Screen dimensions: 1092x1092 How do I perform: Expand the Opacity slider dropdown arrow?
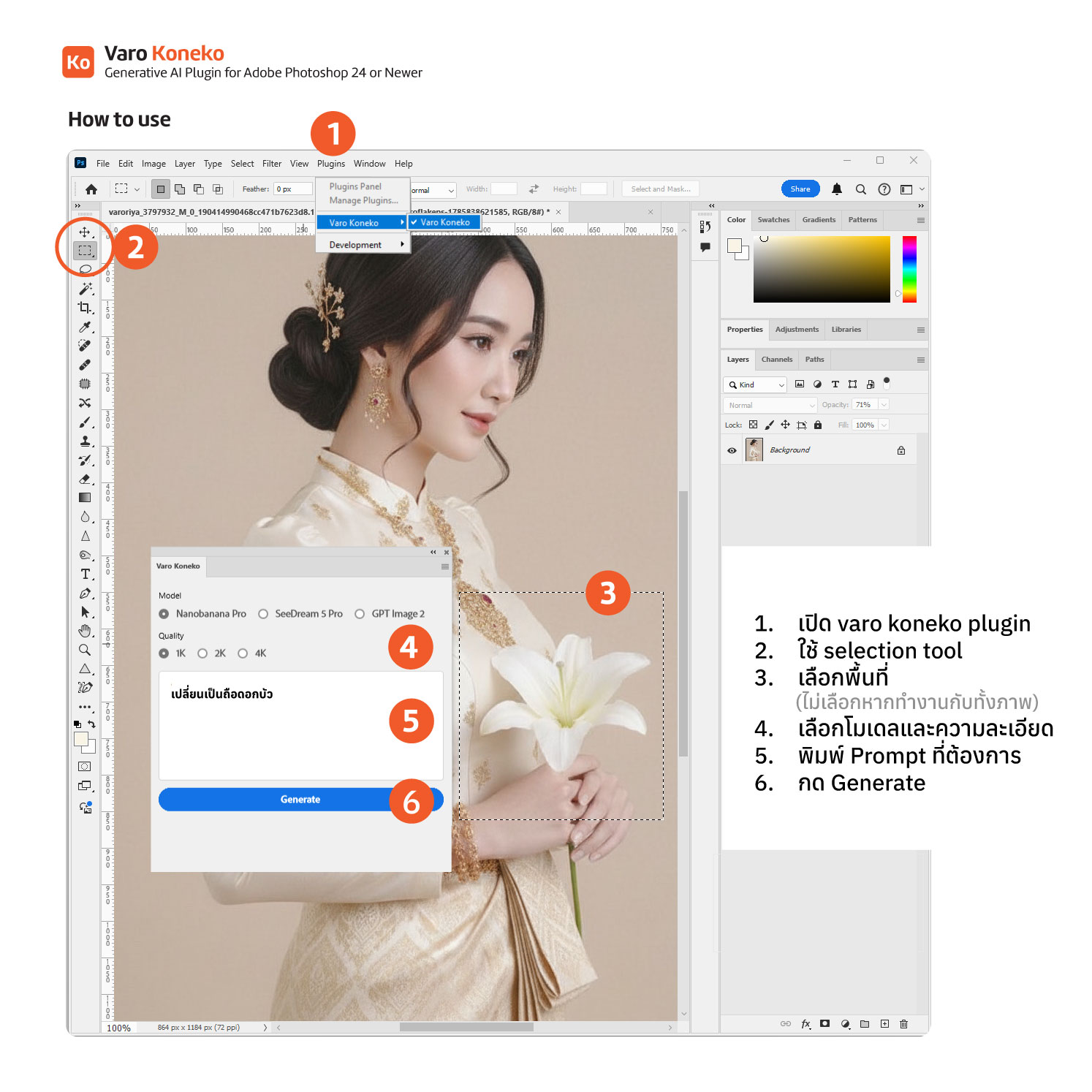tap(884, 405)
